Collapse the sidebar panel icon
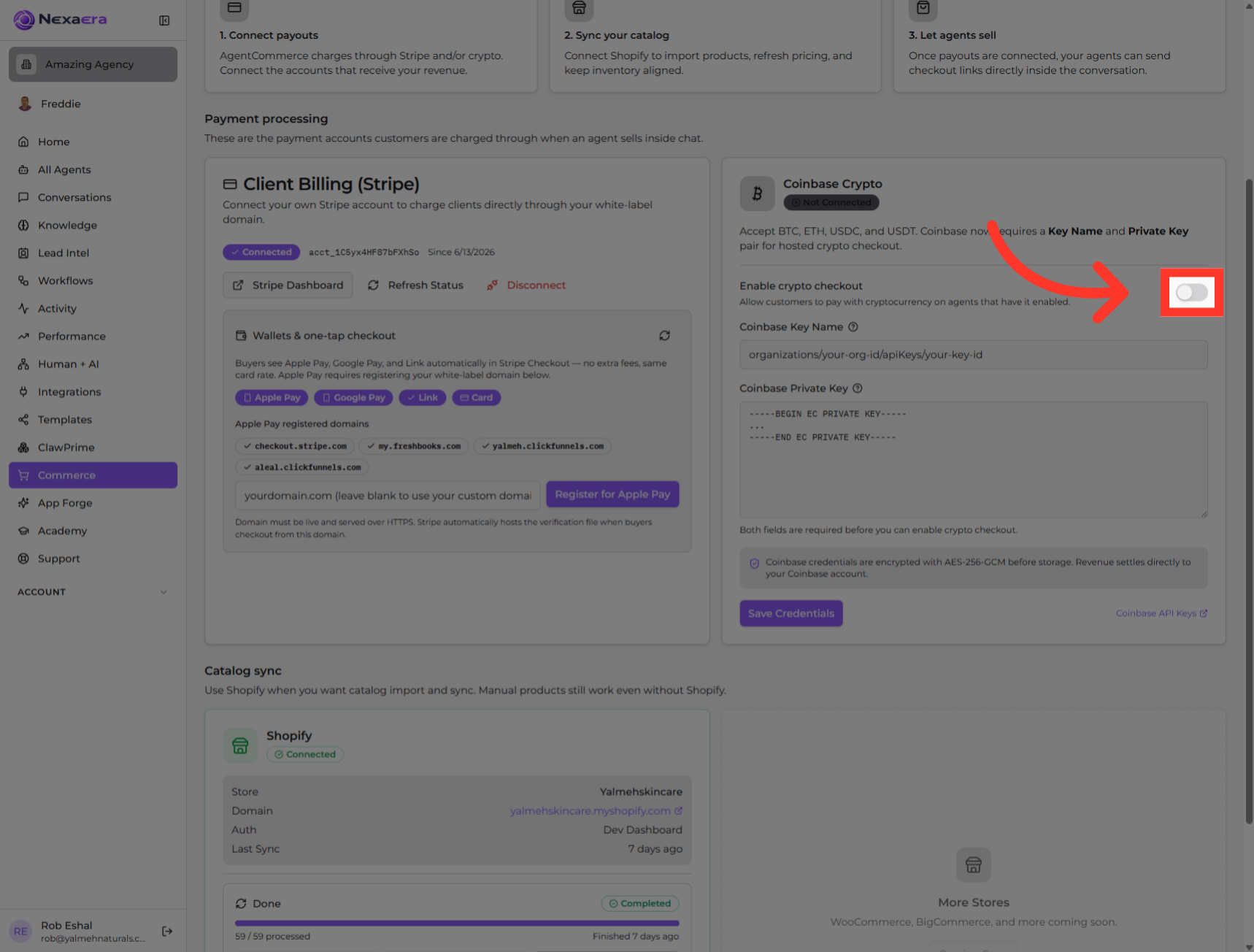Image resolution: width=1254 pixels, height=952 pixels. point(164,20)
